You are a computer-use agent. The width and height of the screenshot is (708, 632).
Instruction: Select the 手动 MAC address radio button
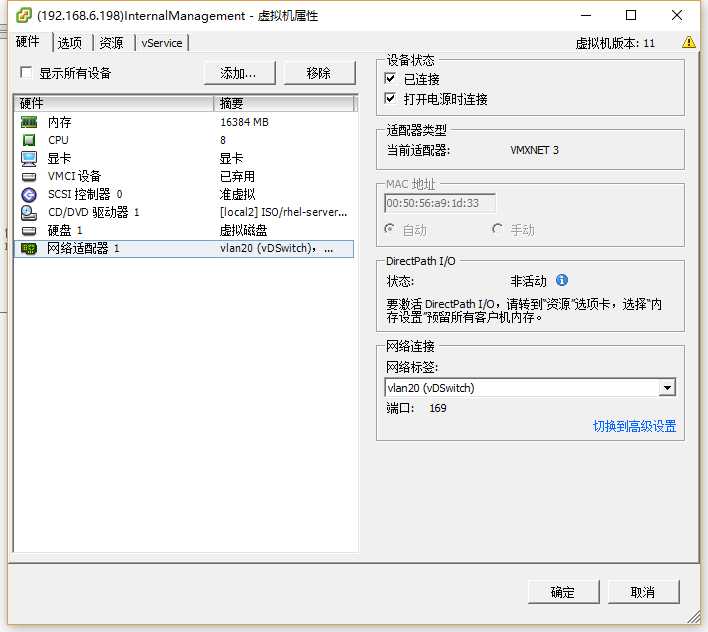point(498,229)
